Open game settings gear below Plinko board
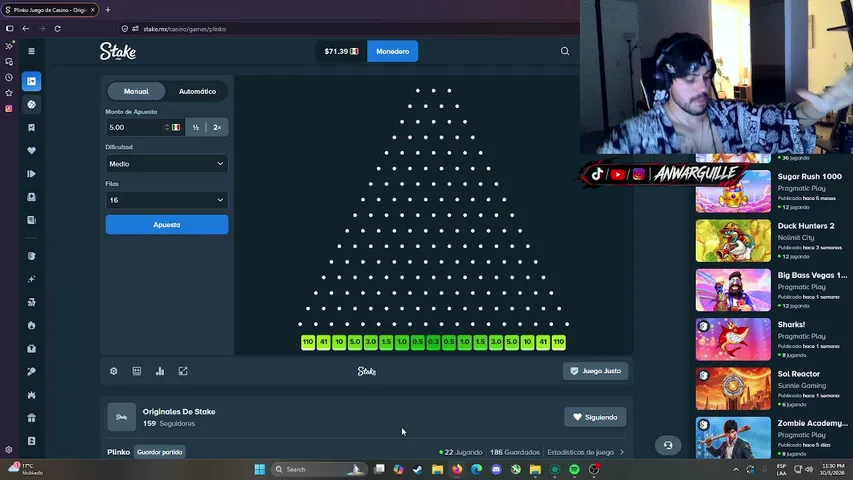This screenshot has width=853, height=480. pos(114,371)
